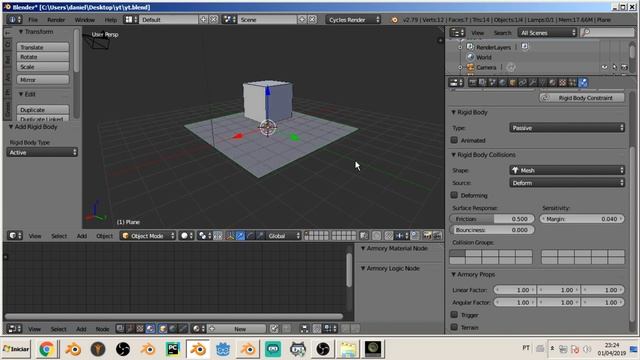Adjust the Bounciness slider
This screenshot has width=640, height=360.
[x=492, y=230]
